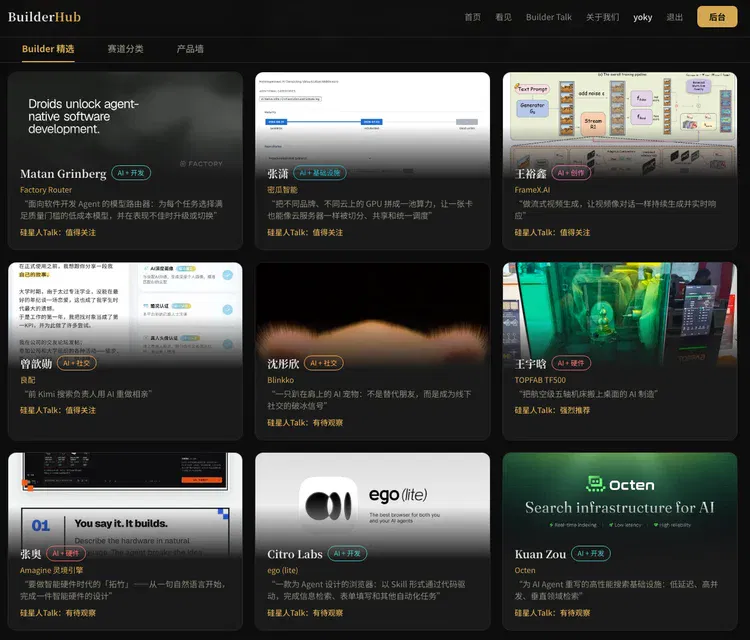750x640 pixels.
Task: Click 良配 product name
Action: [x=27, y=380]
